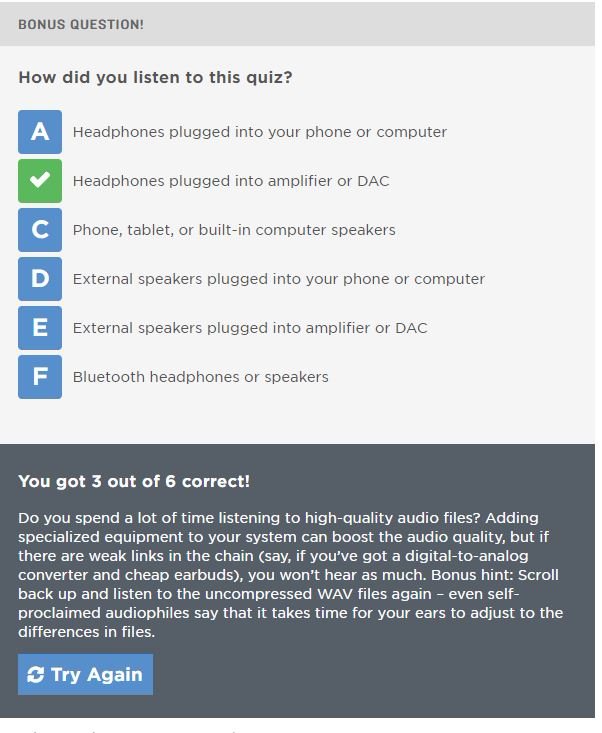The height and width of the screenshot is (733, 602).
Task: Select the blue letter E tile
Action: point(40,328)
